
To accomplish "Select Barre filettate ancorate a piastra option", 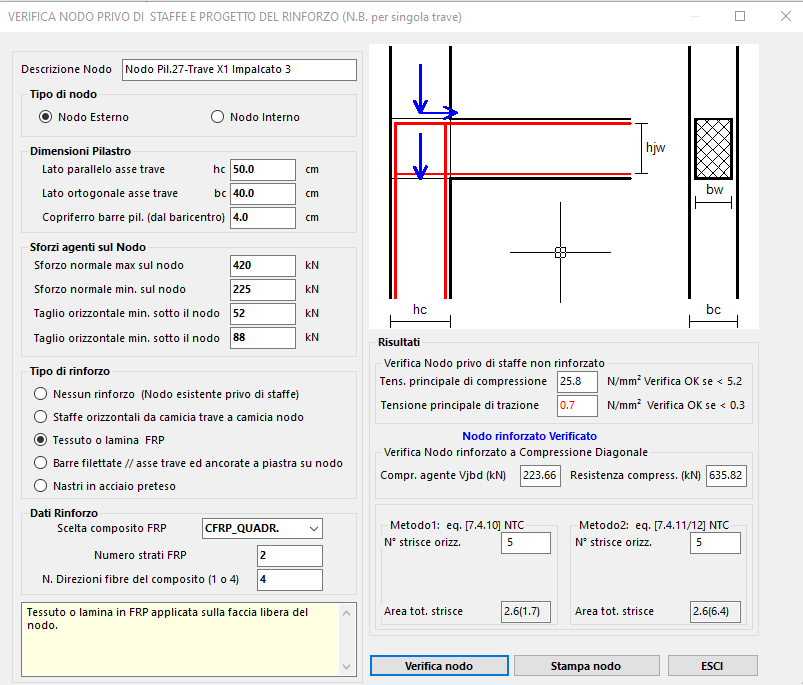I will [x=40, y=463].
